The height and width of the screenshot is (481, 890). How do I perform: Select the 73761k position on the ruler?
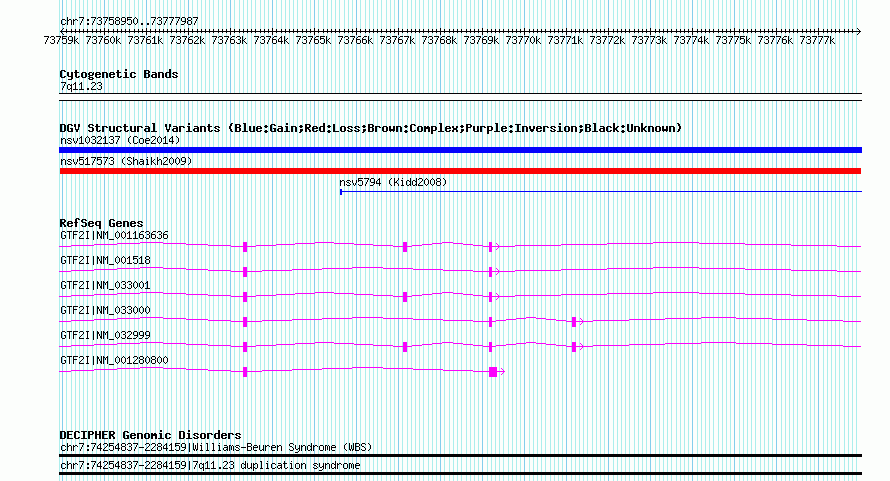(x=145, y=40)
